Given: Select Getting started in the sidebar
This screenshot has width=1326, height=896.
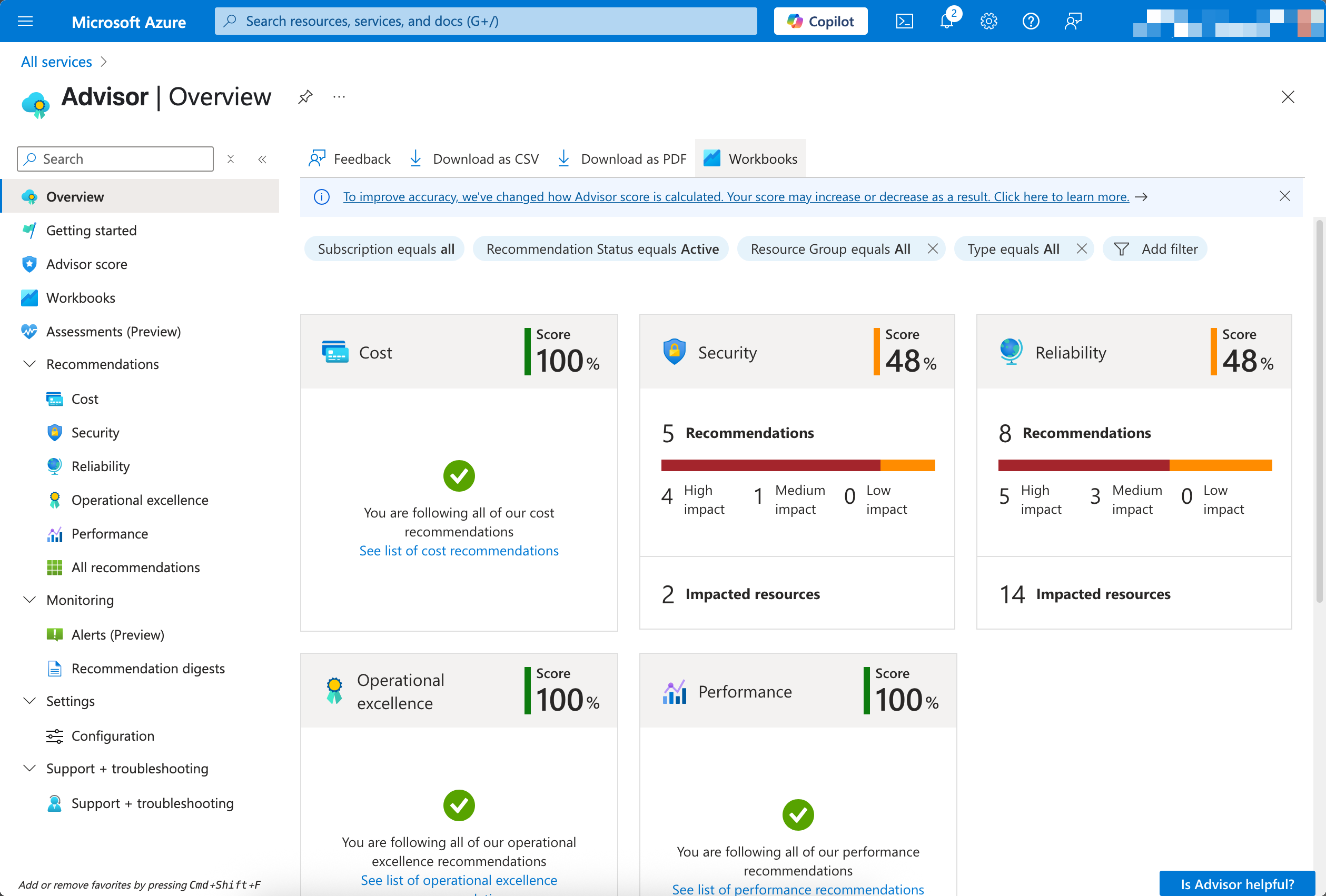Looking at the screenshot, I should (91, 231).
